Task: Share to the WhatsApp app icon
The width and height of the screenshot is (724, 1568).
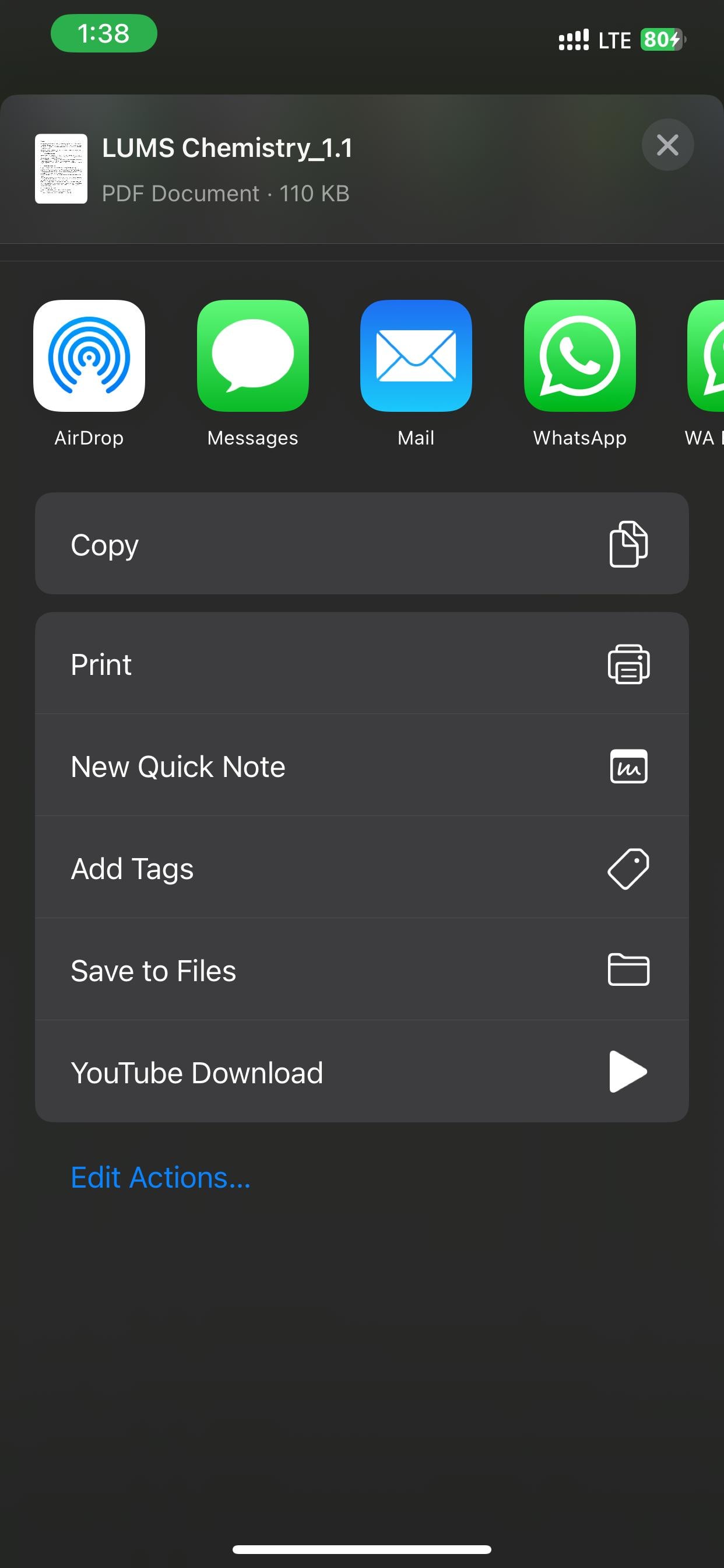Action: [x=580, y=355]
